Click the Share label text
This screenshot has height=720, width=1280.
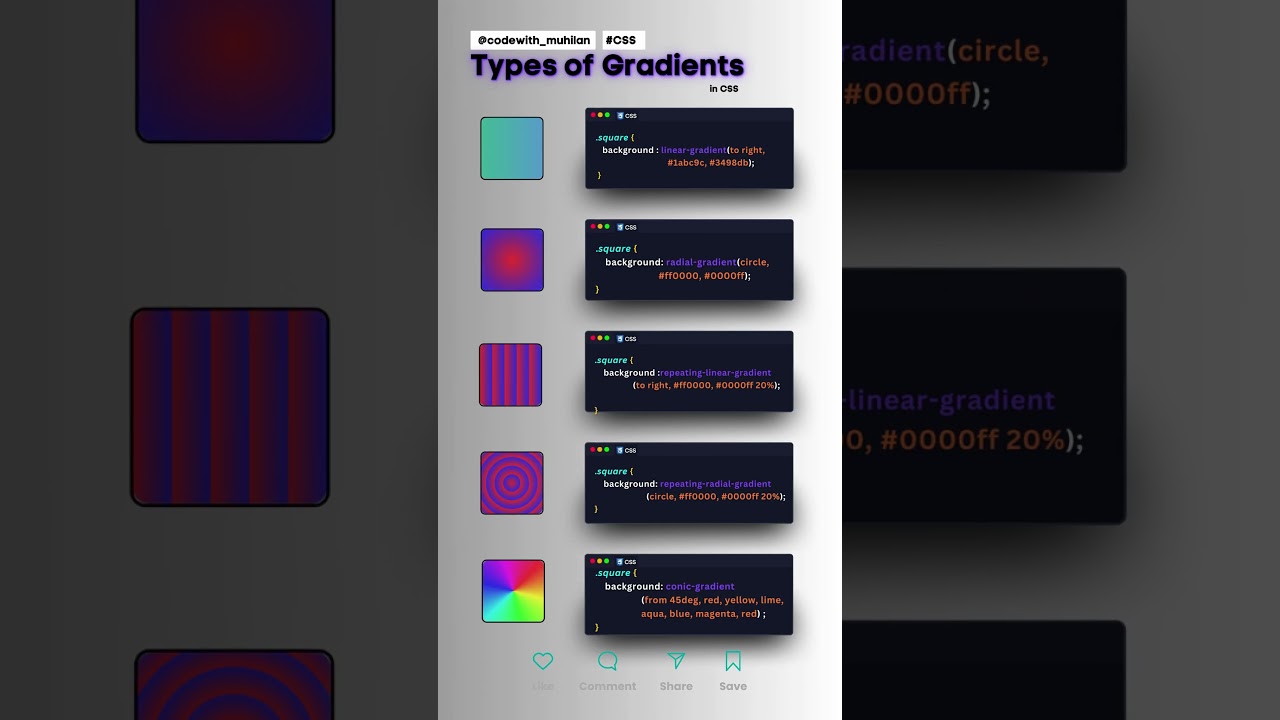pos(676,686)
